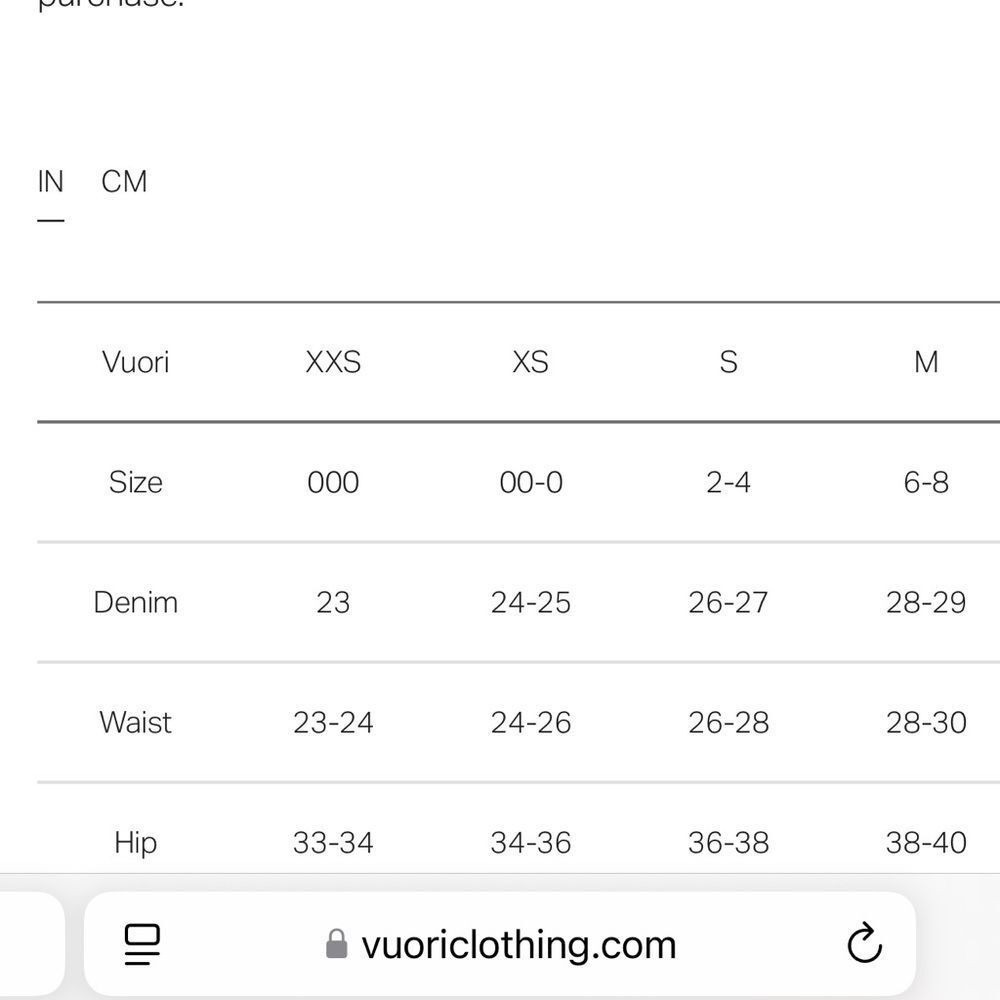Select the IN units tab
This screenshot has height=1000, width=1000.
(x=50, y=182)
